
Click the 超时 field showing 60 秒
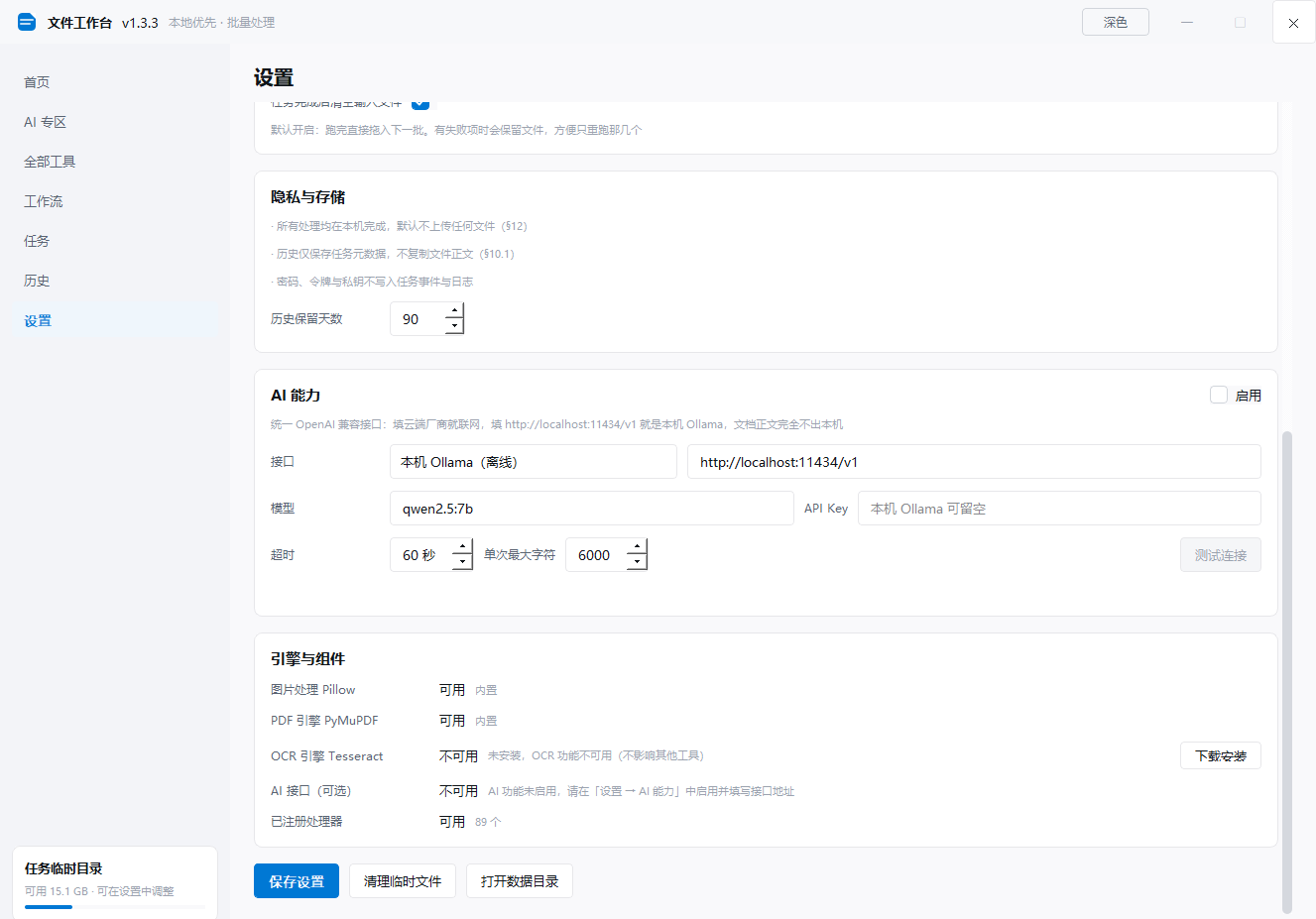431,555
